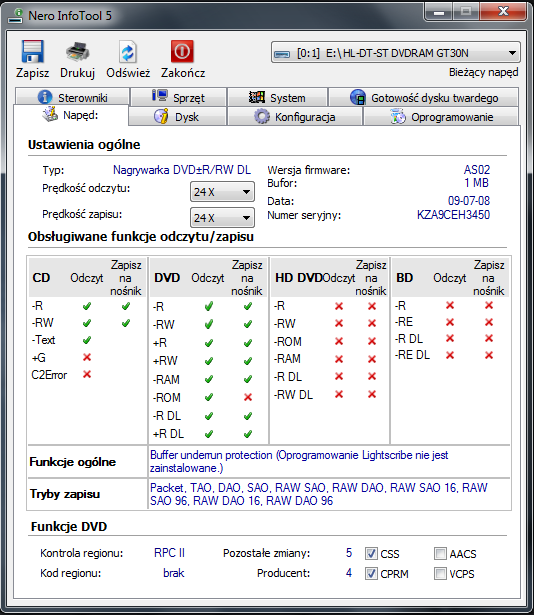Click the Zakończ red power icon
Viewport: 534px width, 615px height.
point(182,51)
